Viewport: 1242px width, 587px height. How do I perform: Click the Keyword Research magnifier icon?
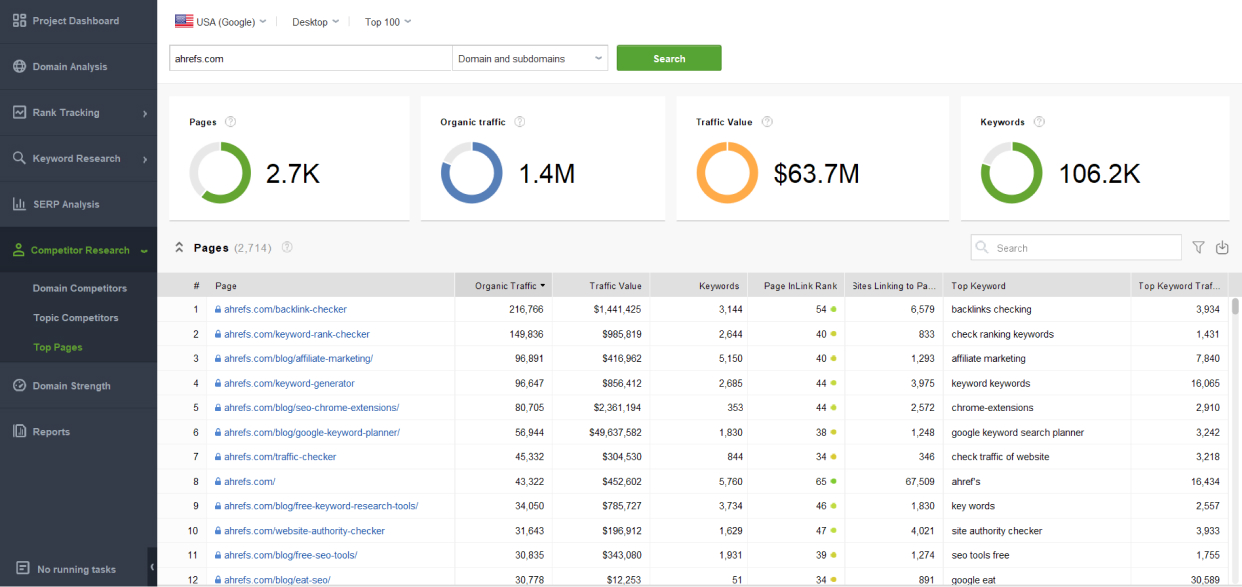(x=19, y=159)
